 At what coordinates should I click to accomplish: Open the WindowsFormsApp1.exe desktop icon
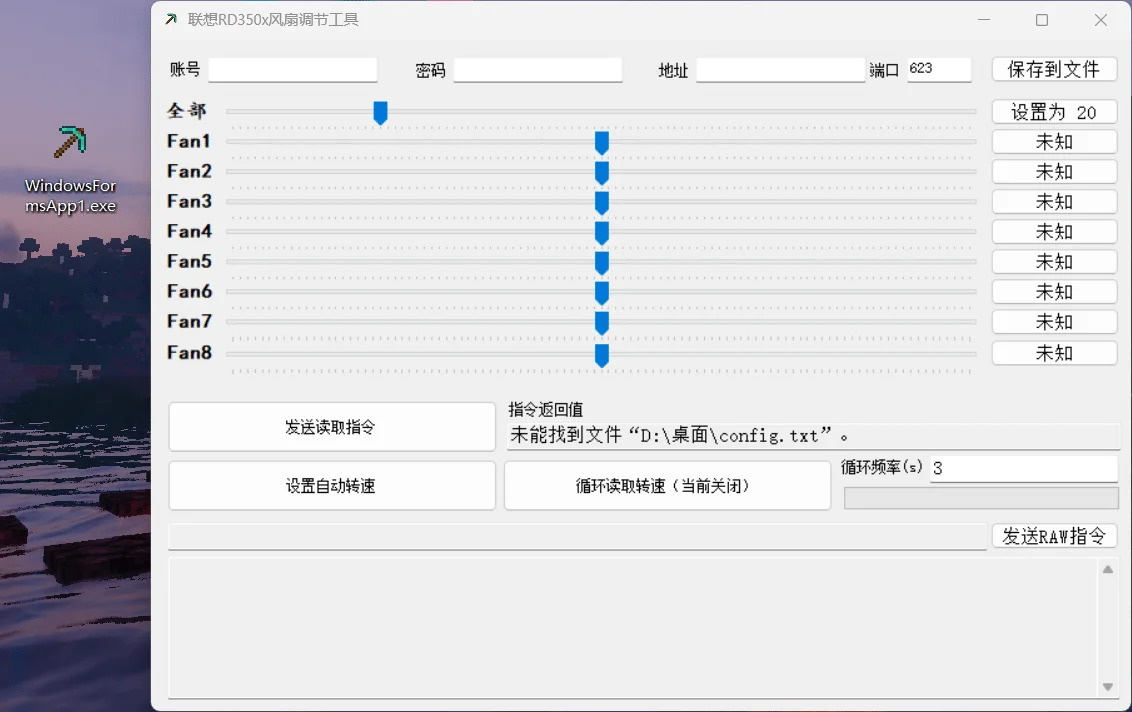click(70, 145)
